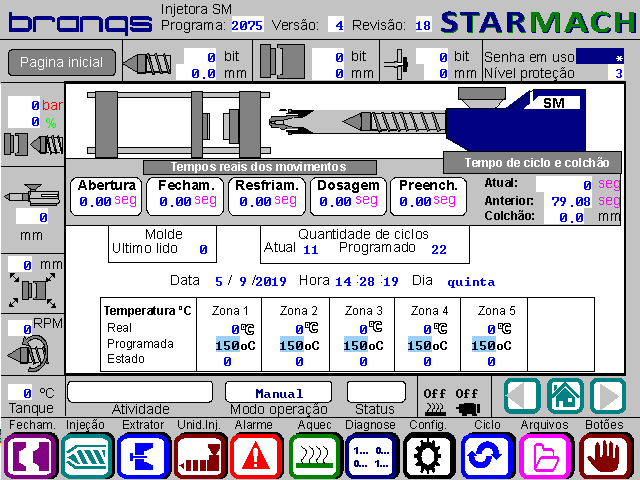Click the home icon button
The height and width of the screenshot is (480, 640).
pyautogui.click(x=565, y=396)
